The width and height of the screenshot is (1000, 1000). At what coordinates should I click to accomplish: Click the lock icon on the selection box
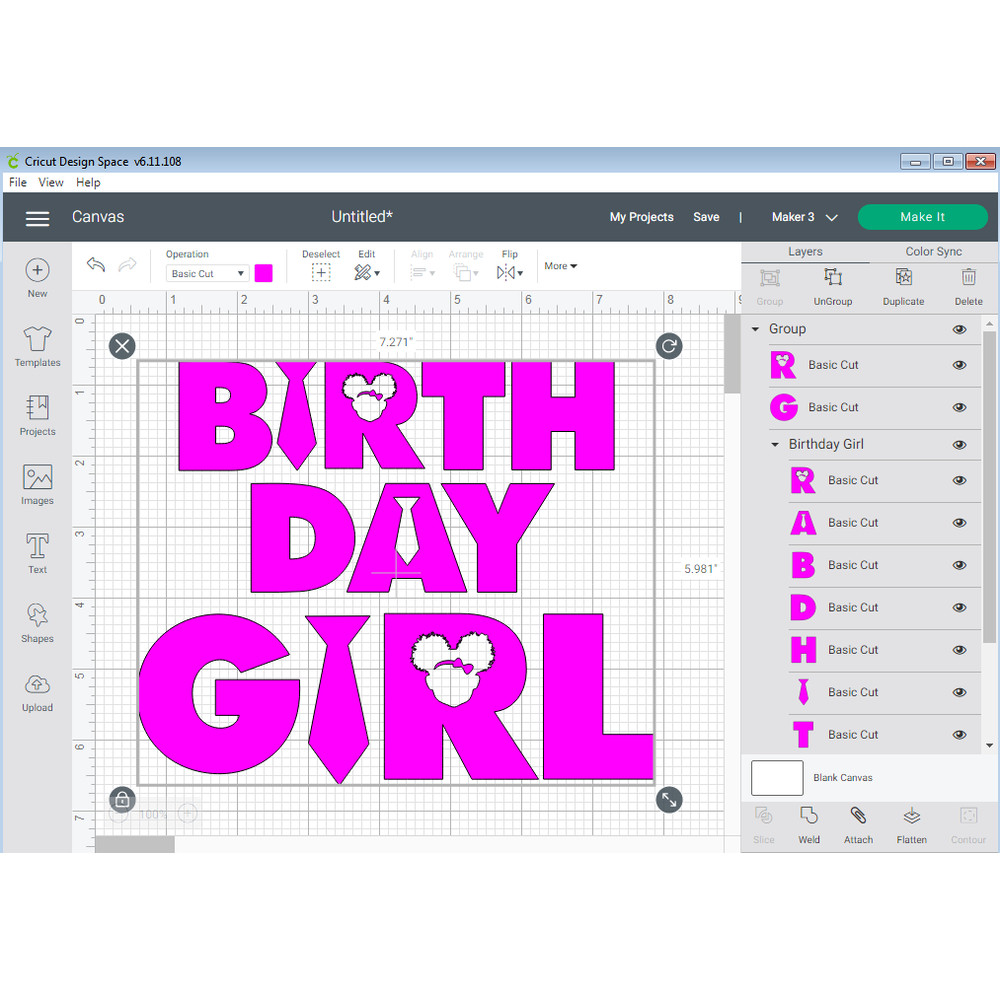[121, 799]
